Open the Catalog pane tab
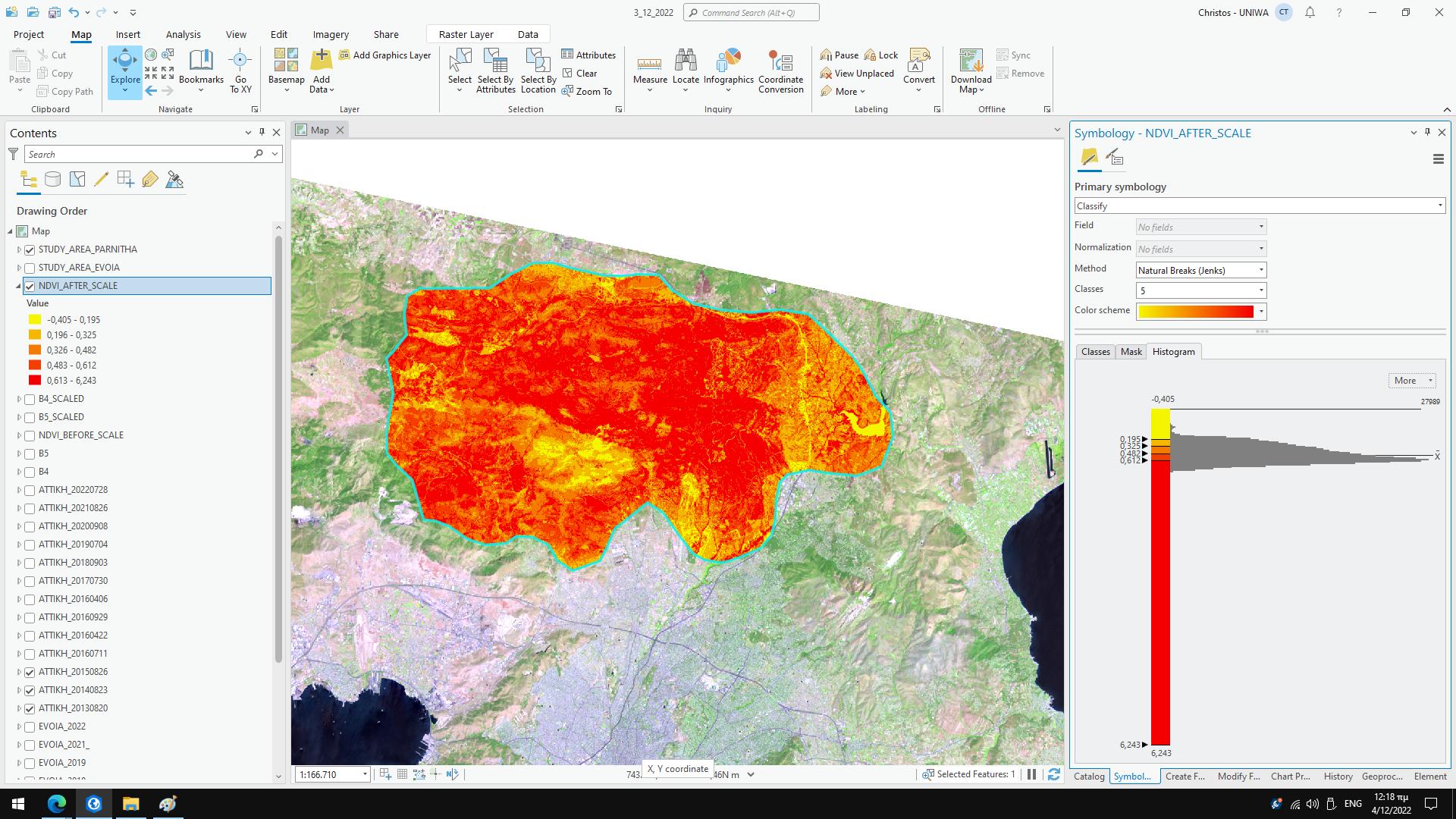The height and width of the screenshot is (819, 1456). (1089, 776)
